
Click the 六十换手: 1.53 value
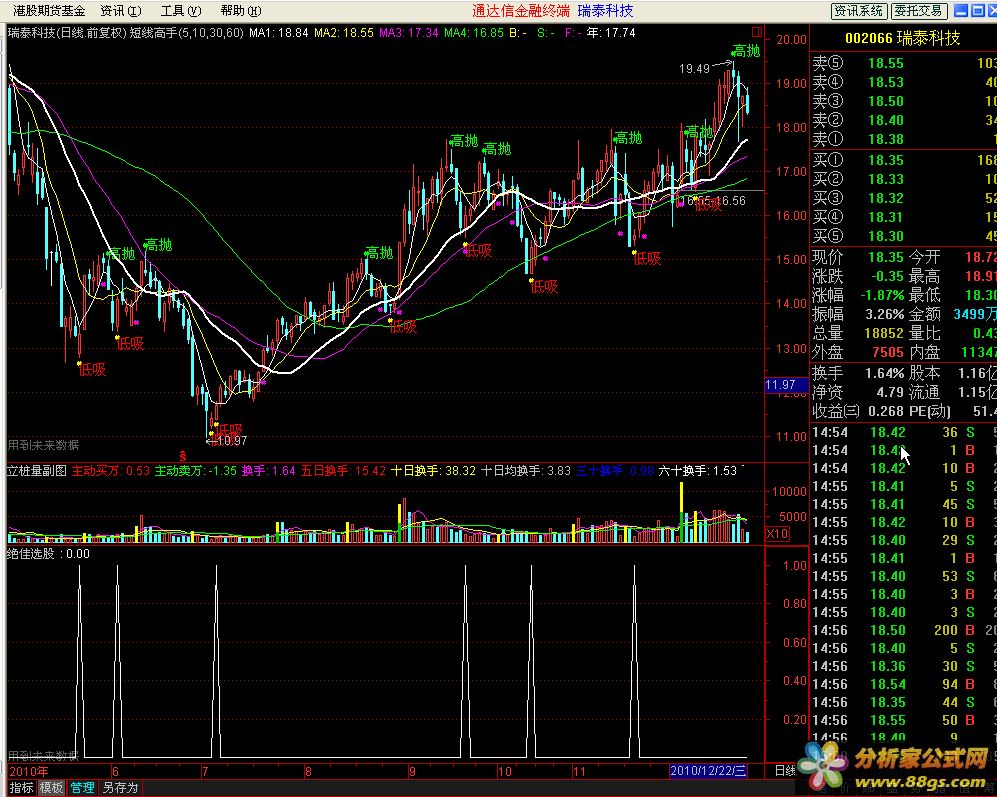698,471
